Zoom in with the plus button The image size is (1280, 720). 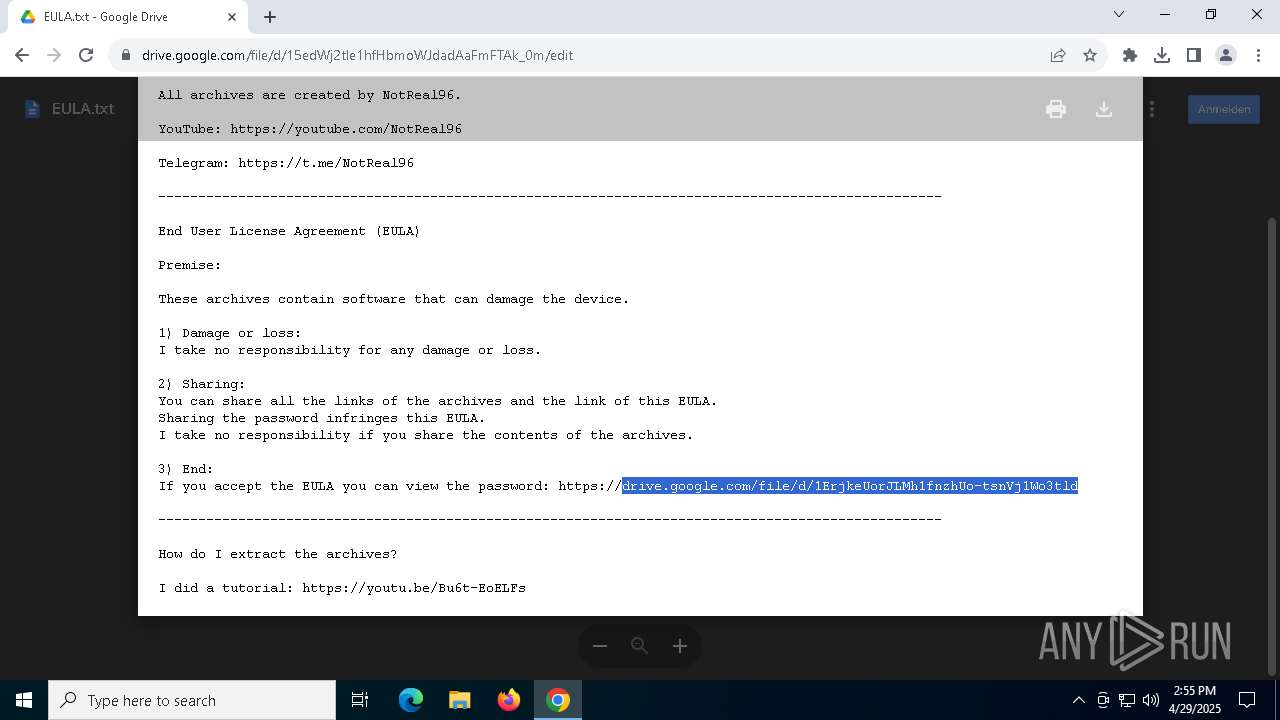tap(680, 646)
